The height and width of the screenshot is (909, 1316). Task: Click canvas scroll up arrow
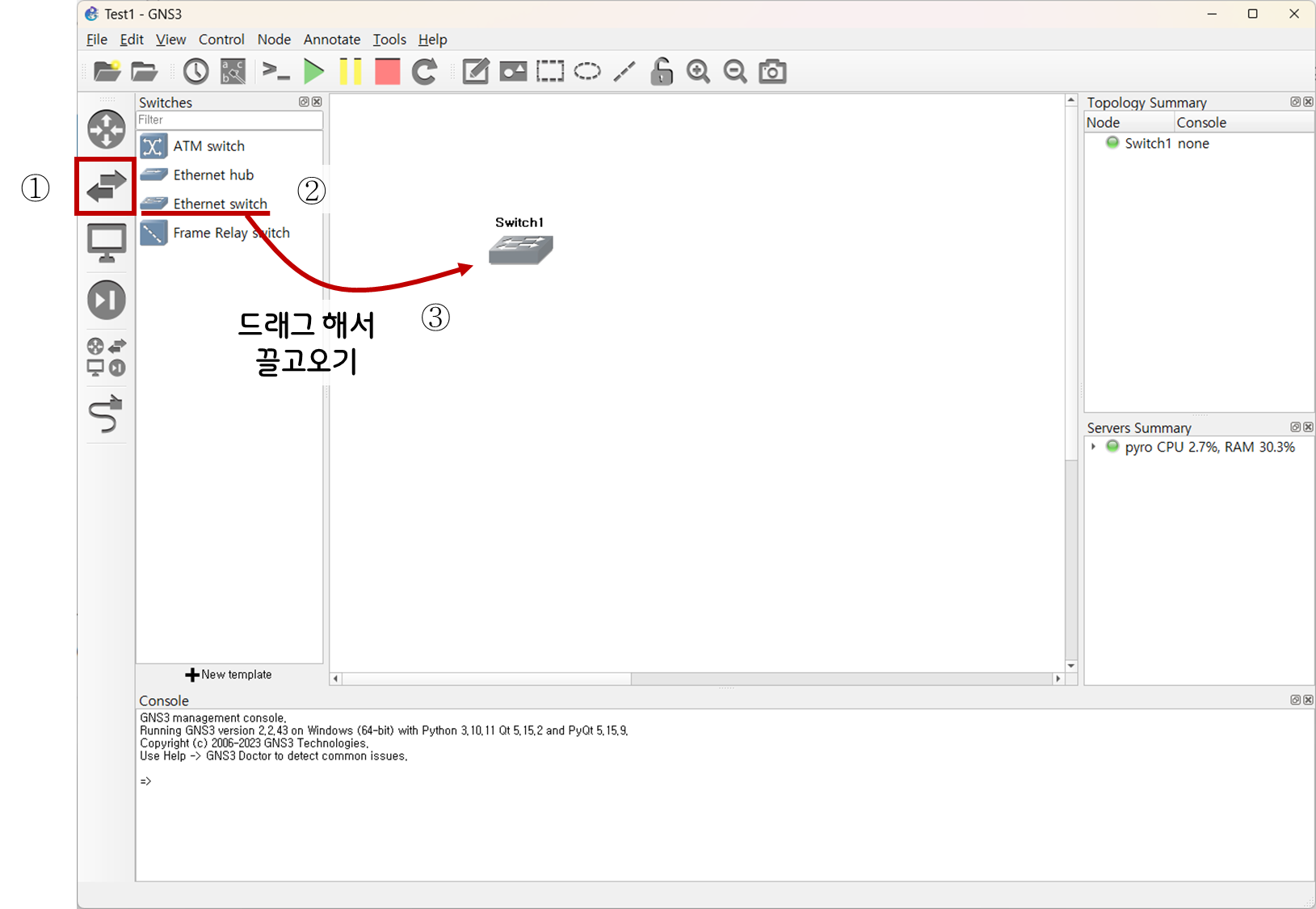coord(1071,101)
